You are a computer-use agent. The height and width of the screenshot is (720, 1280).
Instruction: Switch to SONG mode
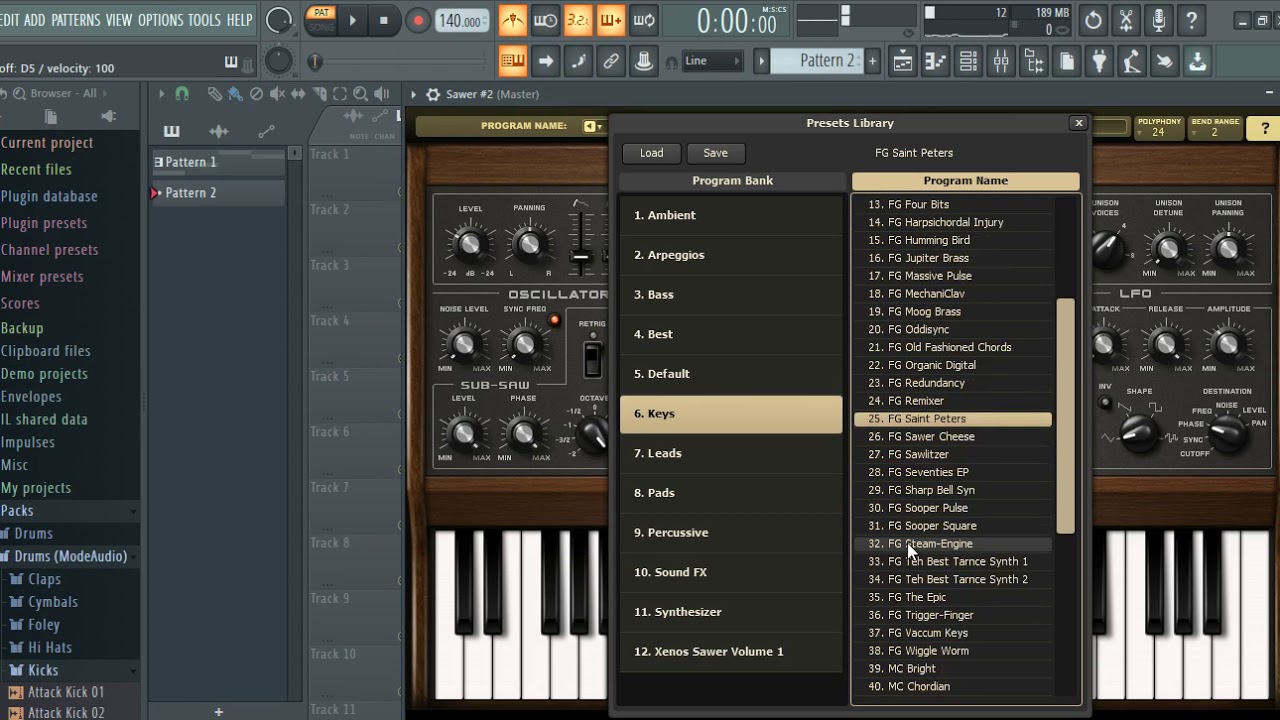[x=321, y=27]
